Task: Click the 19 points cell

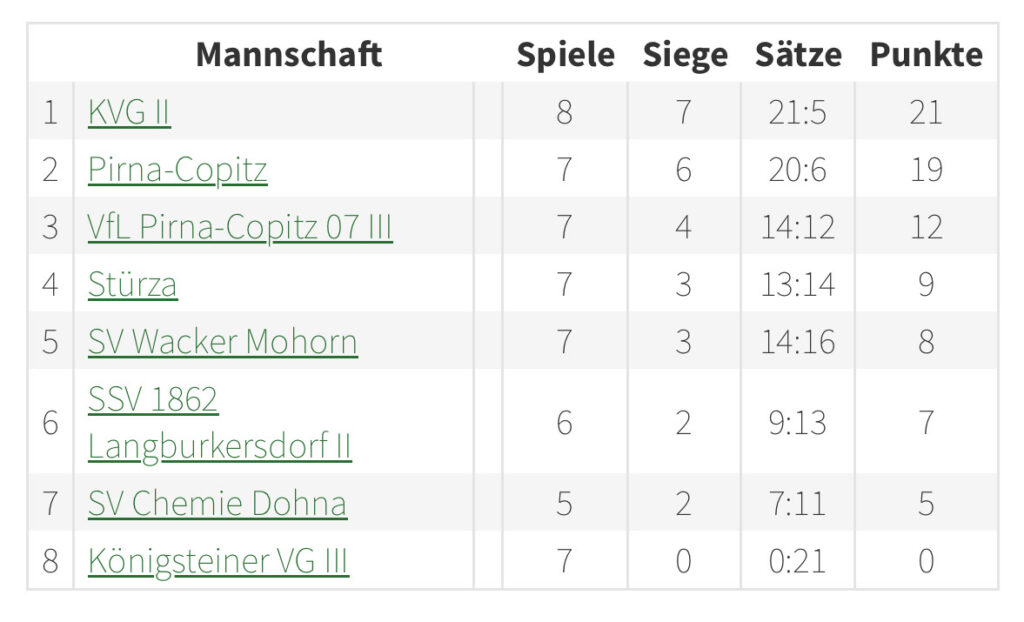Action: click(926, 170)
